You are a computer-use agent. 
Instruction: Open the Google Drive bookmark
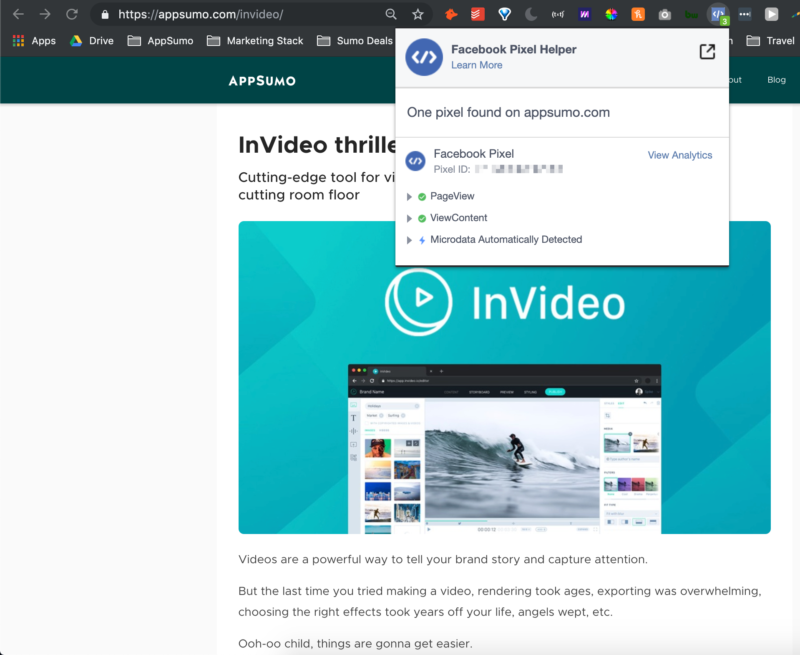(x=92, y=41)
